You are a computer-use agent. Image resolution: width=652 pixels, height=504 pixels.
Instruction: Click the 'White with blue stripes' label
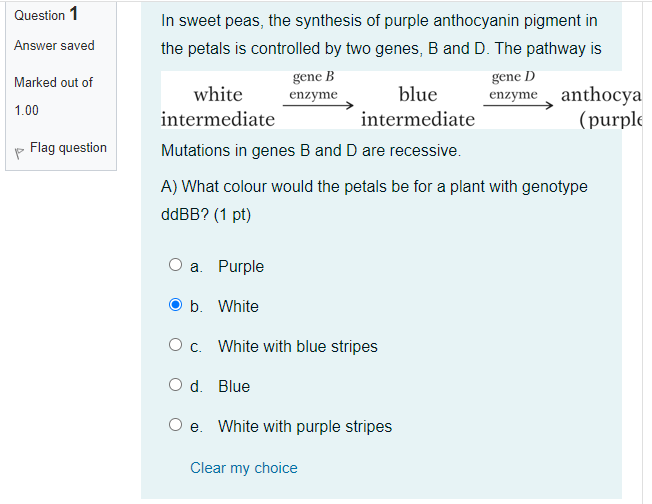point(298,346)
